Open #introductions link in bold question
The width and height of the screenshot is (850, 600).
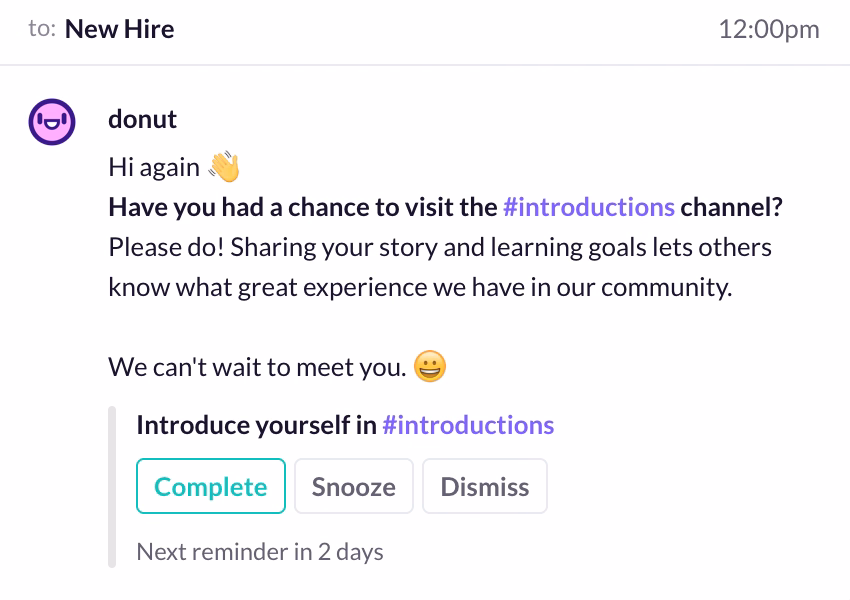pos(589,207)
